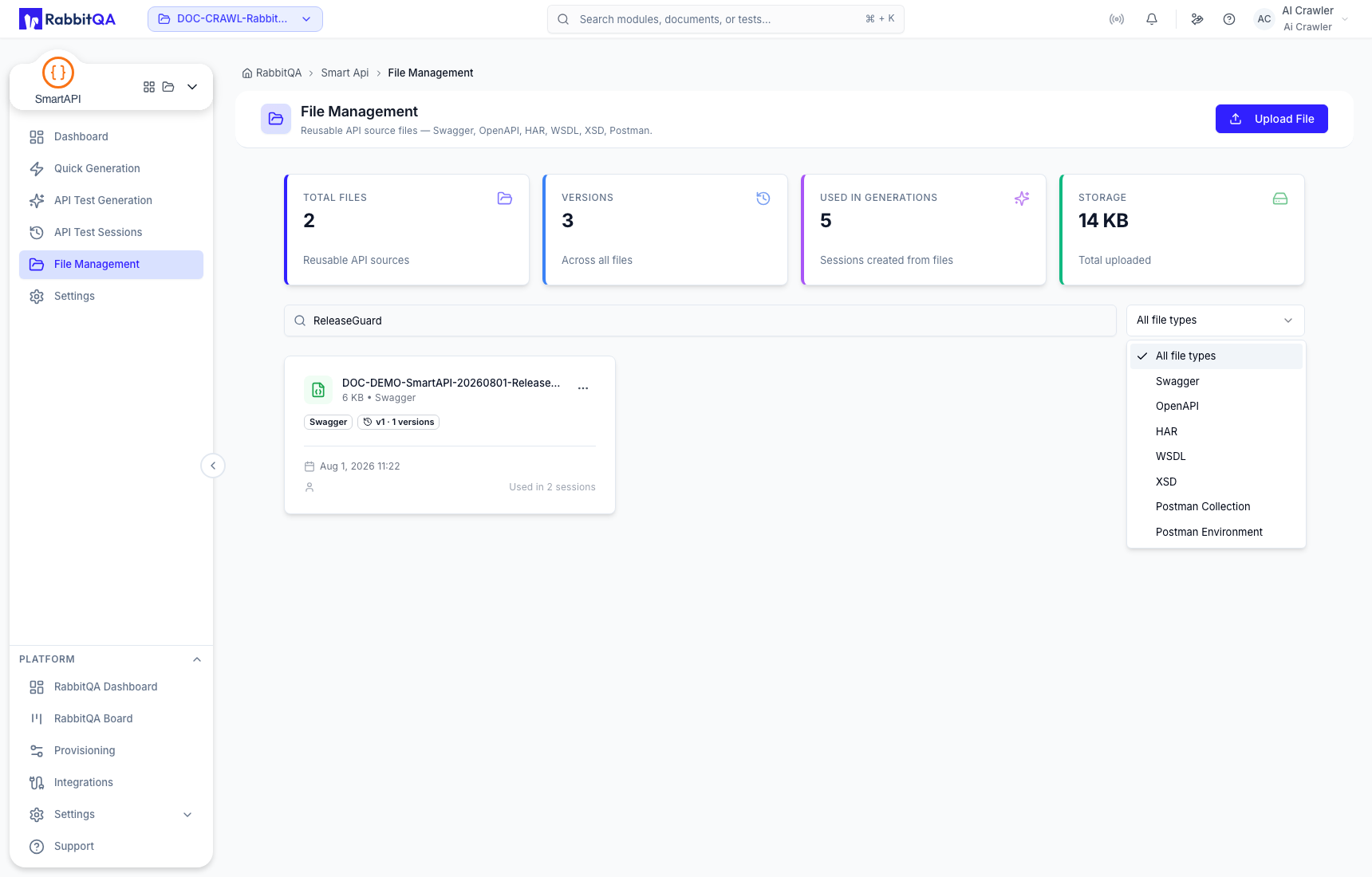
Task: Click the File Management folder header icon
Action: pos(276,119)
